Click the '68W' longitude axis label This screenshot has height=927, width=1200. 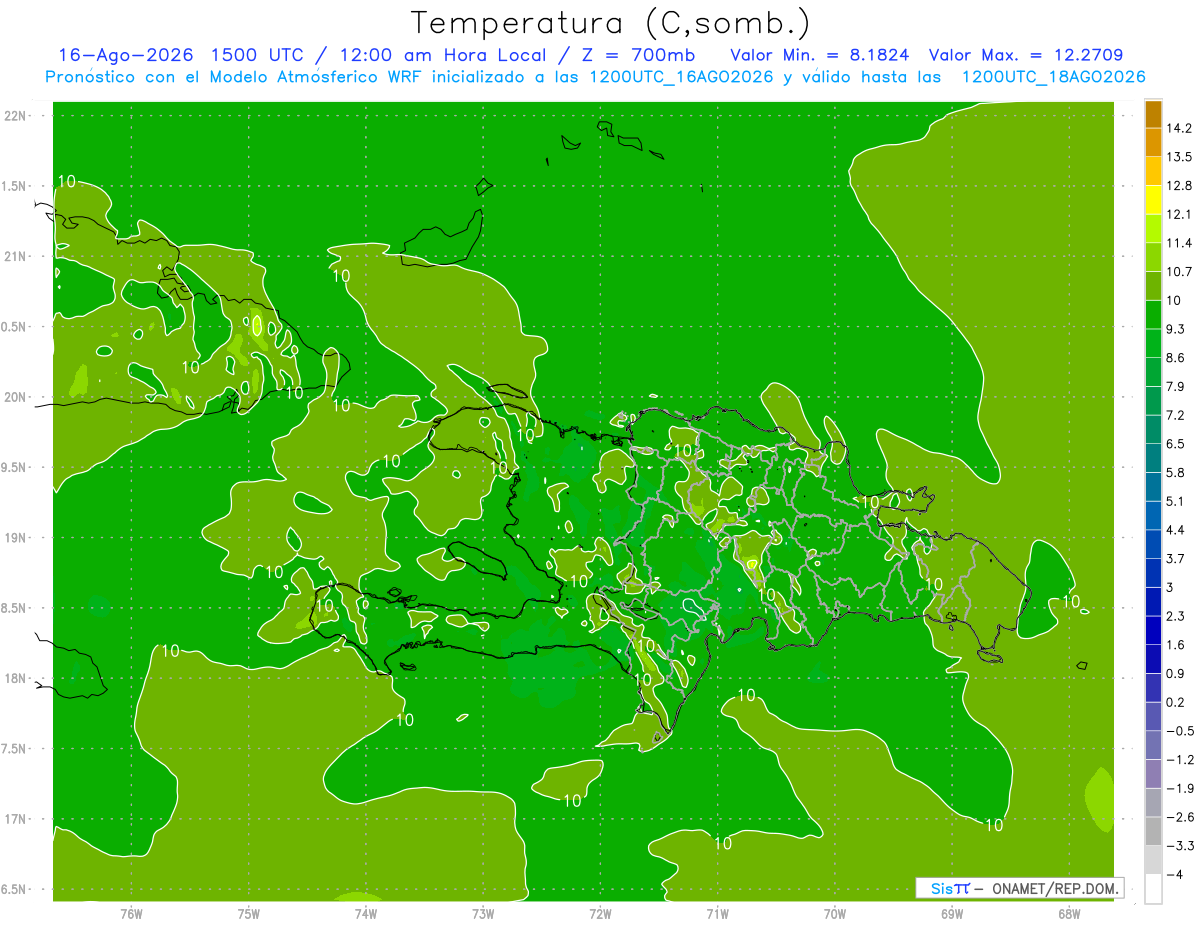tap(1068, 913)
